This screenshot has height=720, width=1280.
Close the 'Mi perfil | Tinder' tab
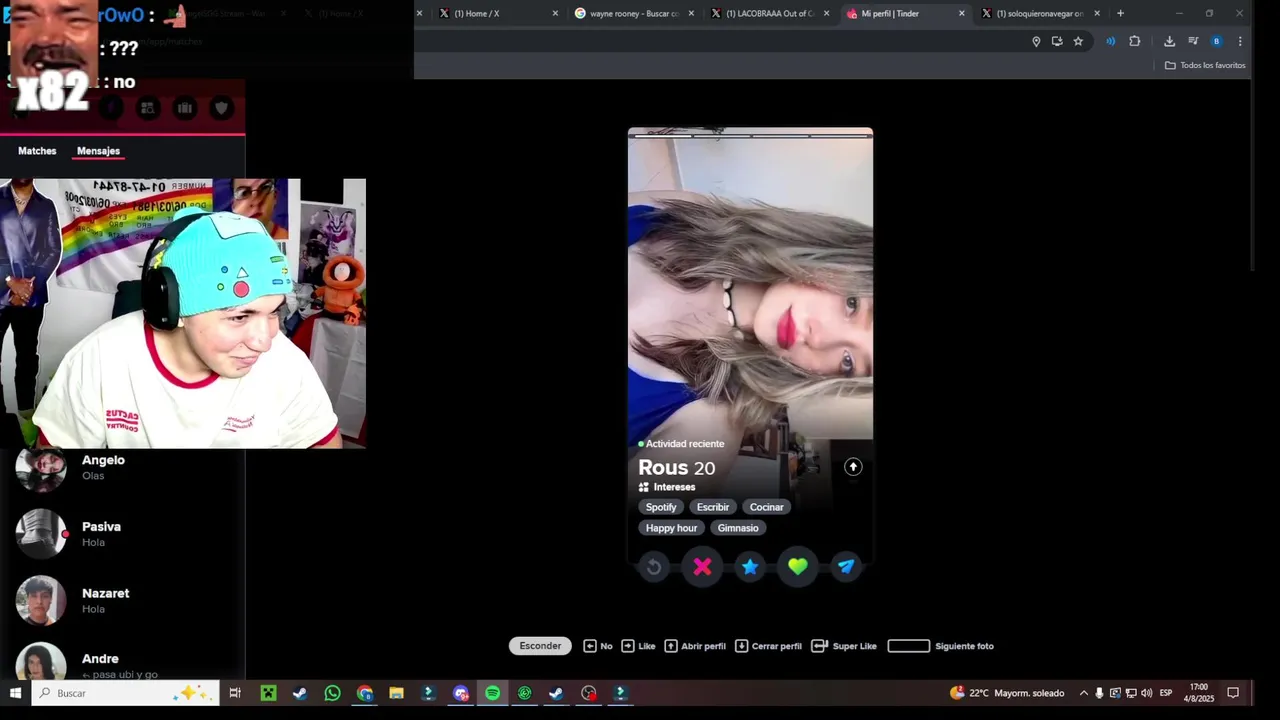click(962, 13)
